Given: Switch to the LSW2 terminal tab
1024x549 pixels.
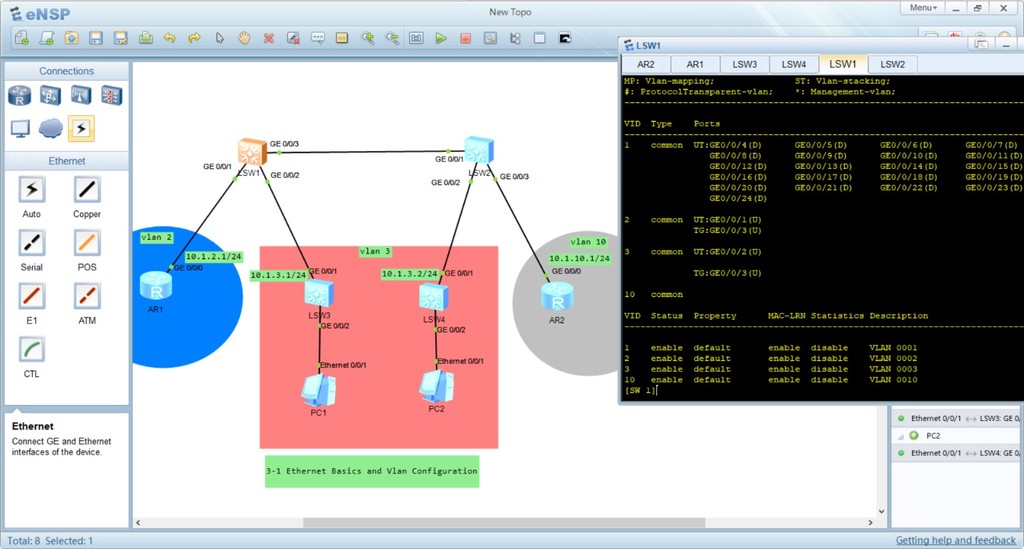Looking at the screenshot, I should coord(892,64).
